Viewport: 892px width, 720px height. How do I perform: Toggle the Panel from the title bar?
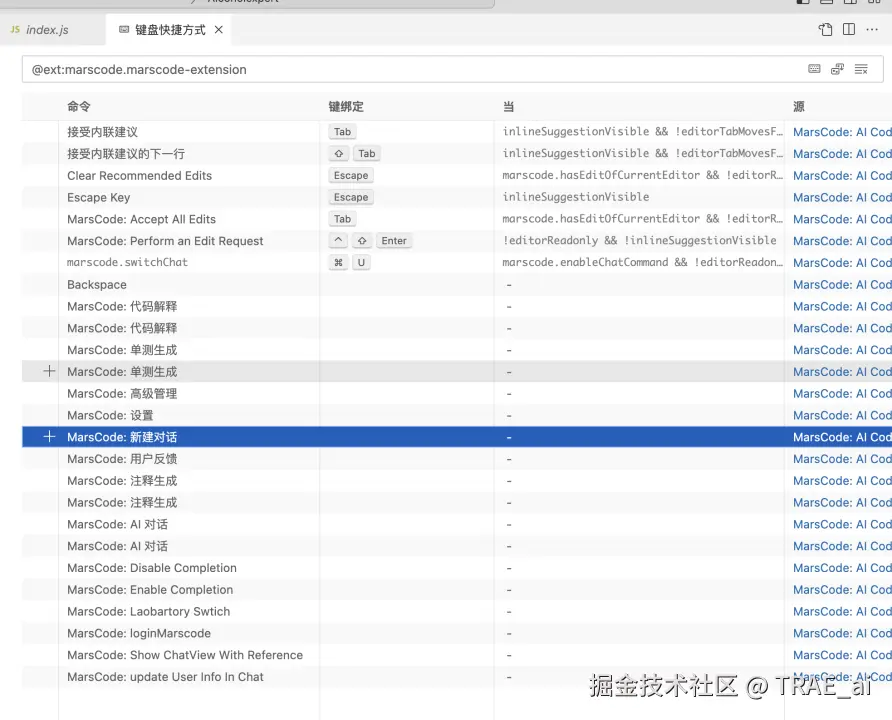pos(826,3)
